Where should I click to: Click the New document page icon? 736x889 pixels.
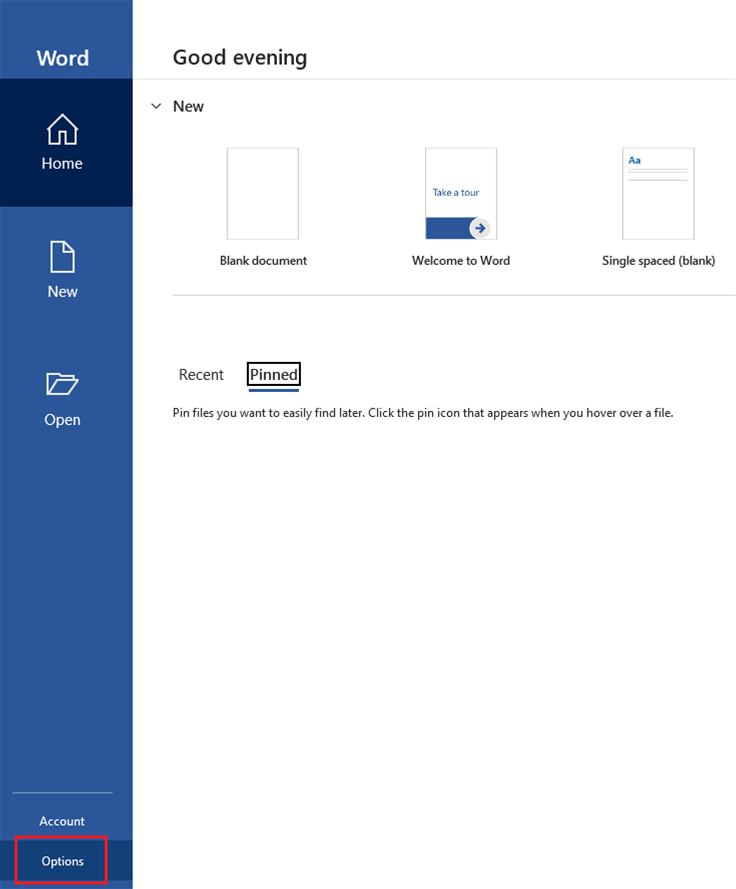point(62,257)
